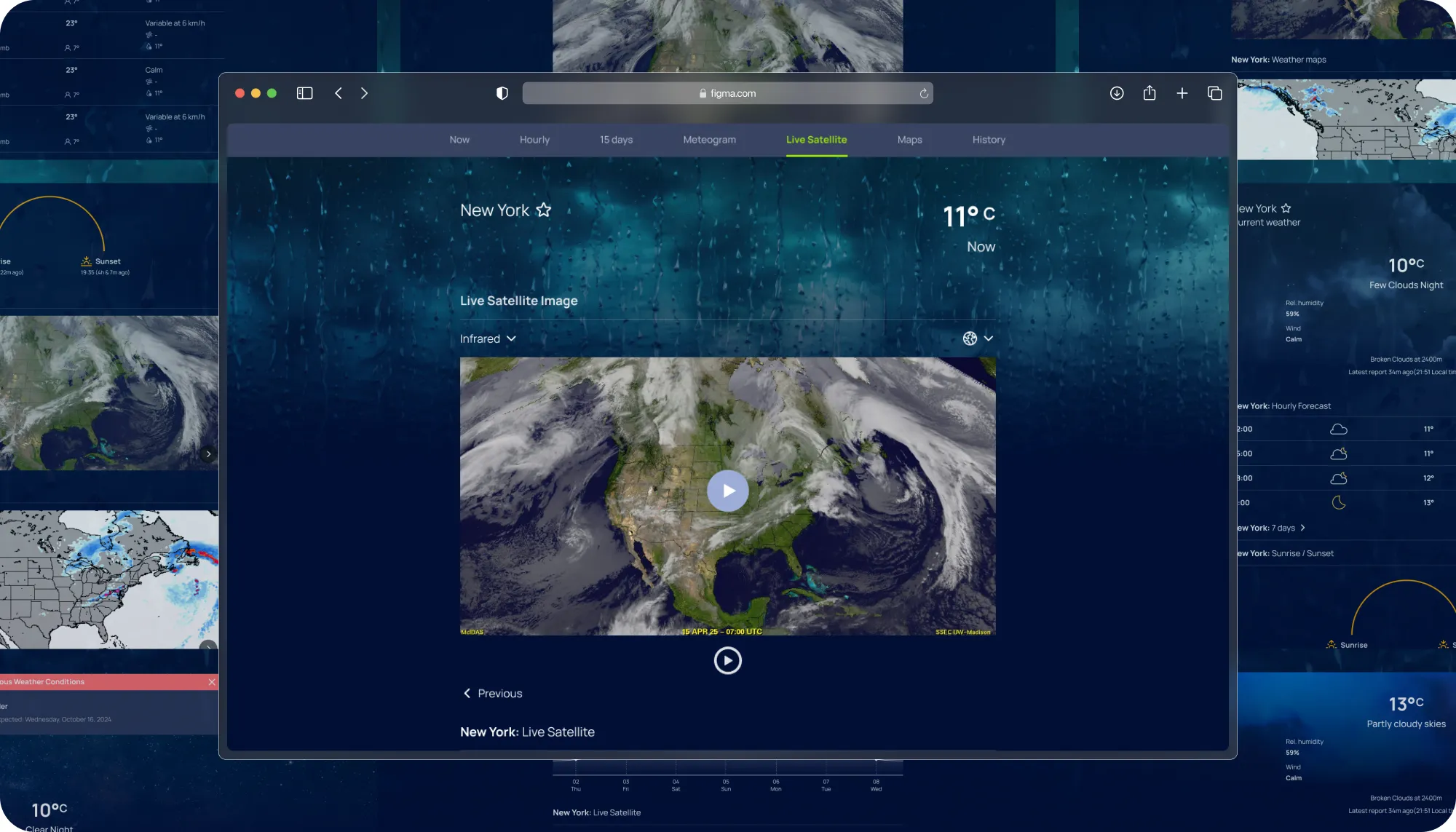Screen dimensions: 1456x832
Task: Click the browser forward arrow
Action: click(x=364, y=93)
